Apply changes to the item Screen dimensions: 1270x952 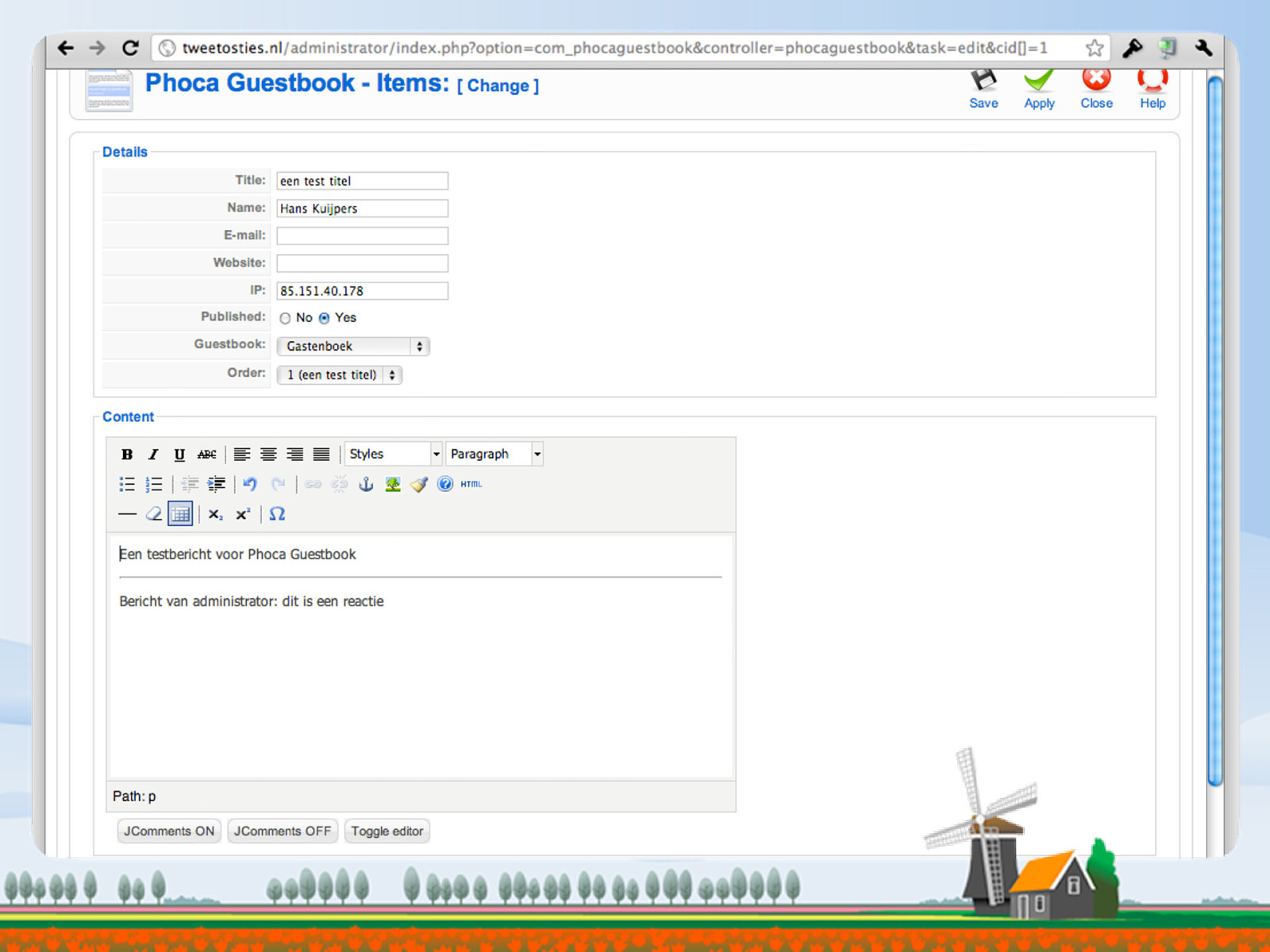click(1039, 89)
